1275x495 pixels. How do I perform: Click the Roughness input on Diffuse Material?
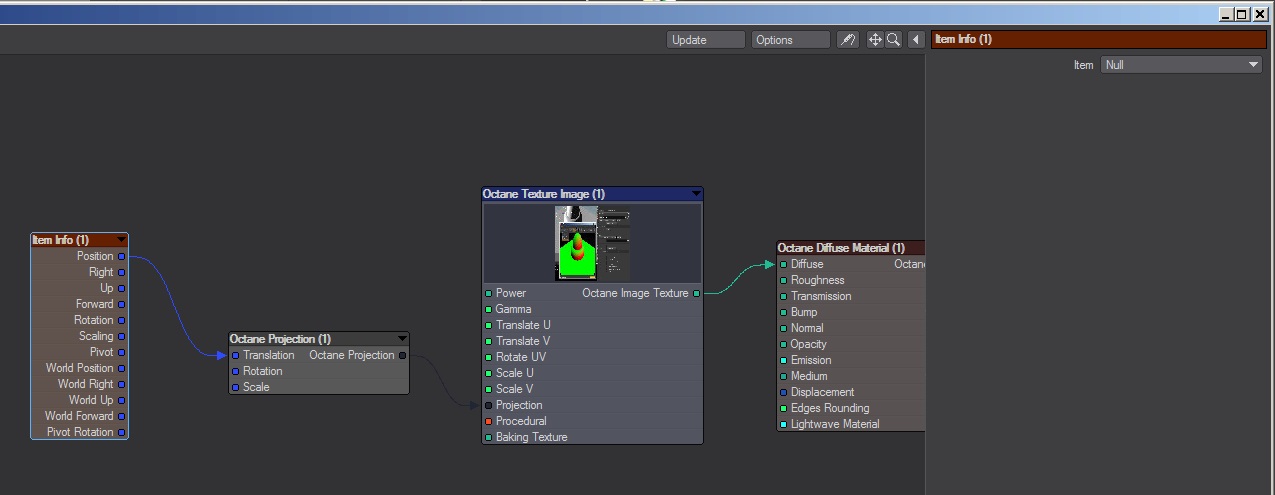pyautogui.click(x=784, y=280)
